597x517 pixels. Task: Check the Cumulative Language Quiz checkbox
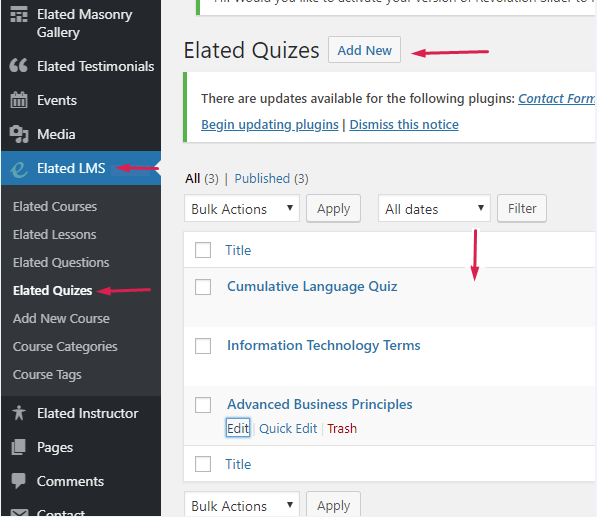[203, 287]
